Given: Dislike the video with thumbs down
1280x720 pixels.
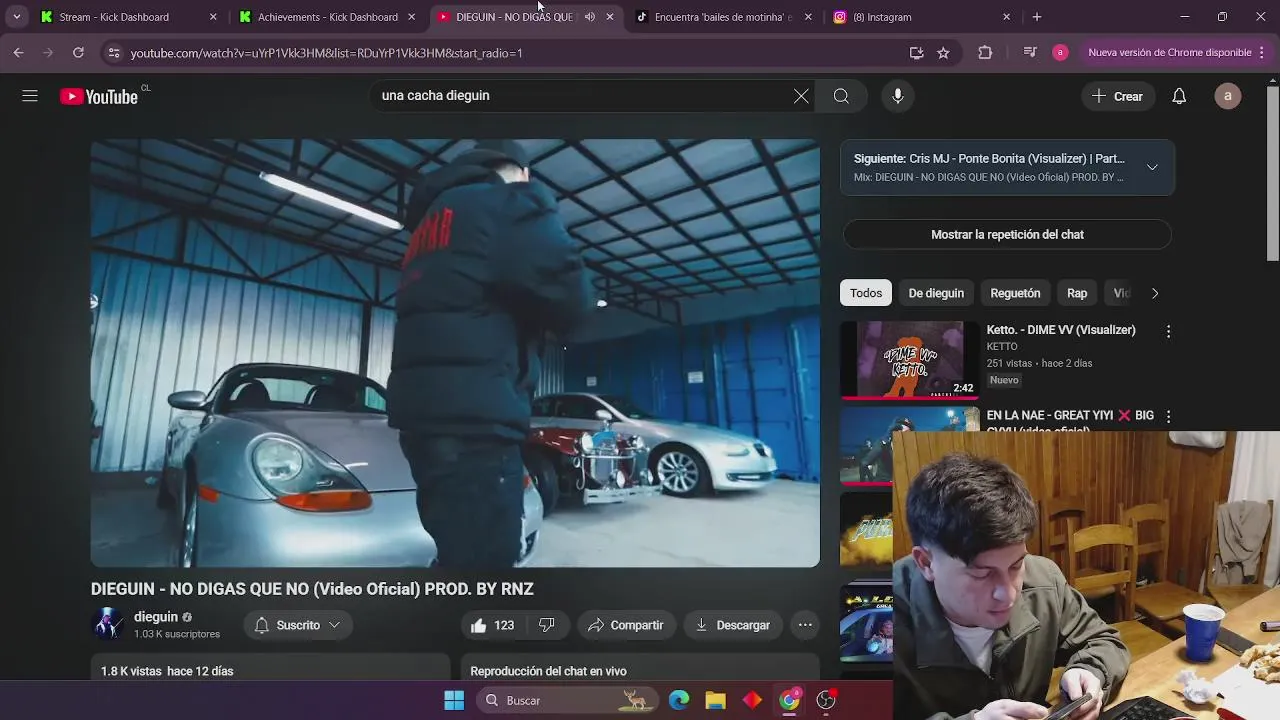Looking at the screenshot, I should (x=546, y=625).
